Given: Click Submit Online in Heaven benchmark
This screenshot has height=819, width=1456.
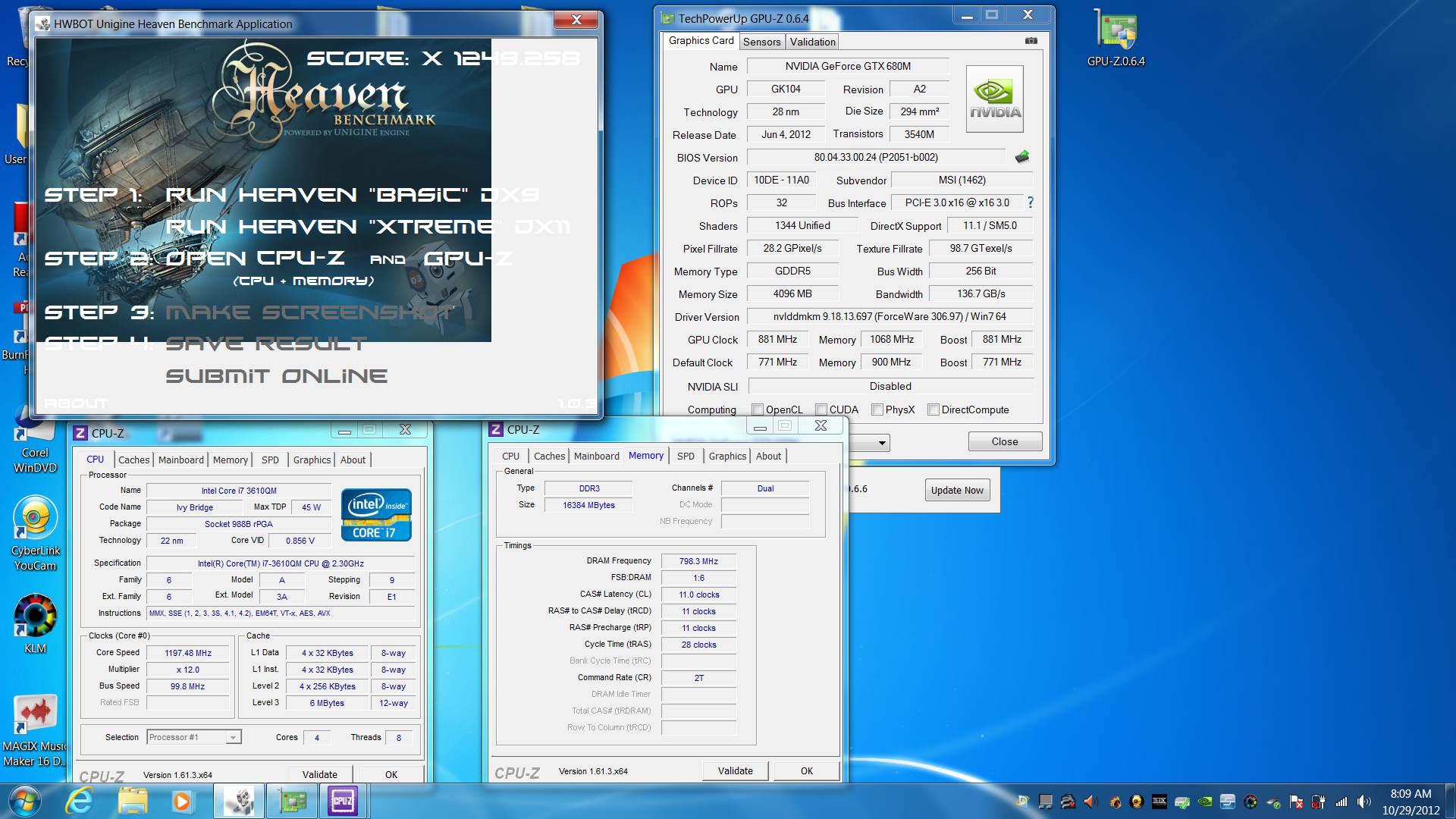Looking at the screenshot, I should 276,376.
